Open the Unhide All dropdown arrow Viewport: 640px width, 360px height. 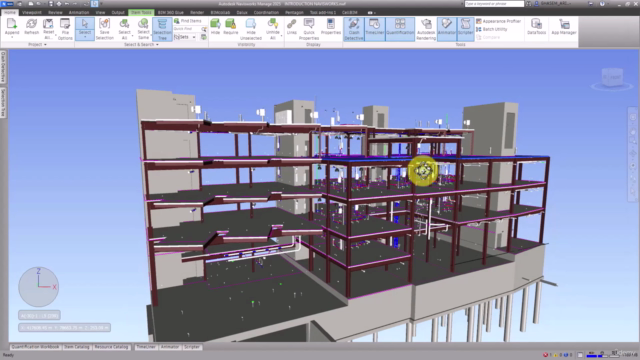281,36
